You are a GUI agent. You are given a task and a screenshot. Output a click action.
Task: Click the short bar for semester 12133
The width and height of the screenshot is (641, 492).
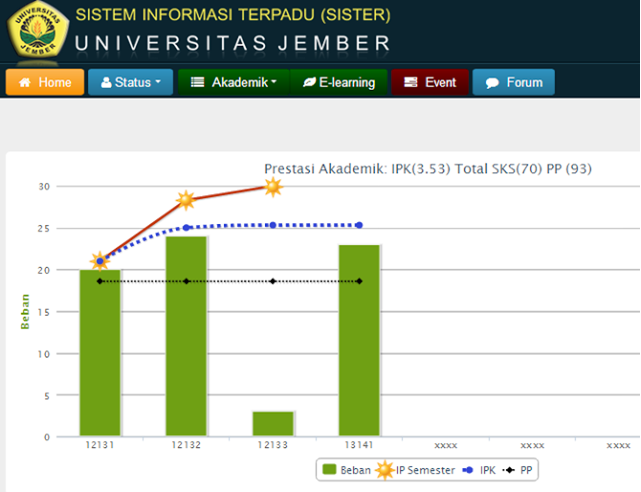coord(272,424)
